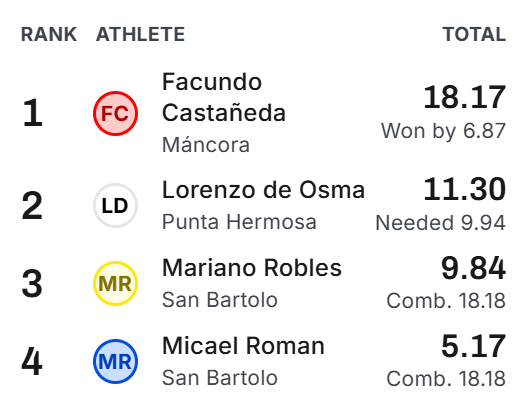Screen dimensions: 522x400
Task: Click the 'Needed 9.94' text
Action: (441, 223)
